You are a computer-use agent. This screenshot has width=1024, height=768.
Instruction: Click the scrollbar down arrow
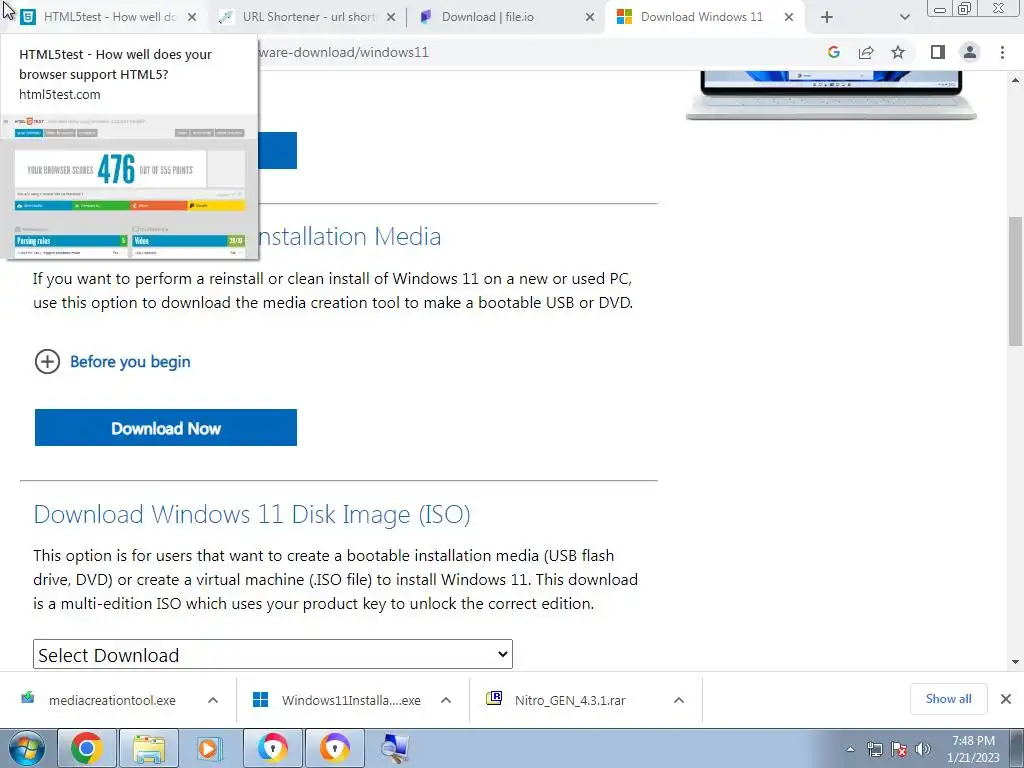click(1016, 662)
